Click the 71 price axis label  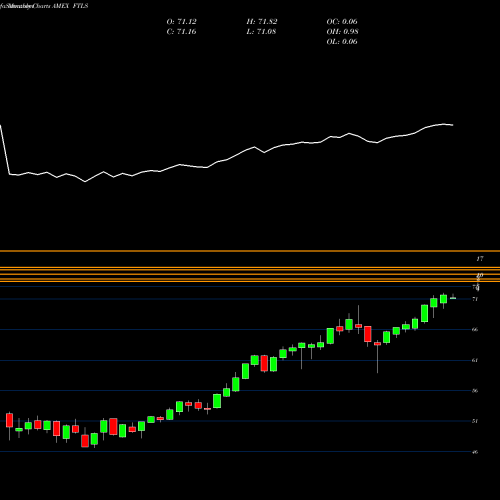point(475,299)
